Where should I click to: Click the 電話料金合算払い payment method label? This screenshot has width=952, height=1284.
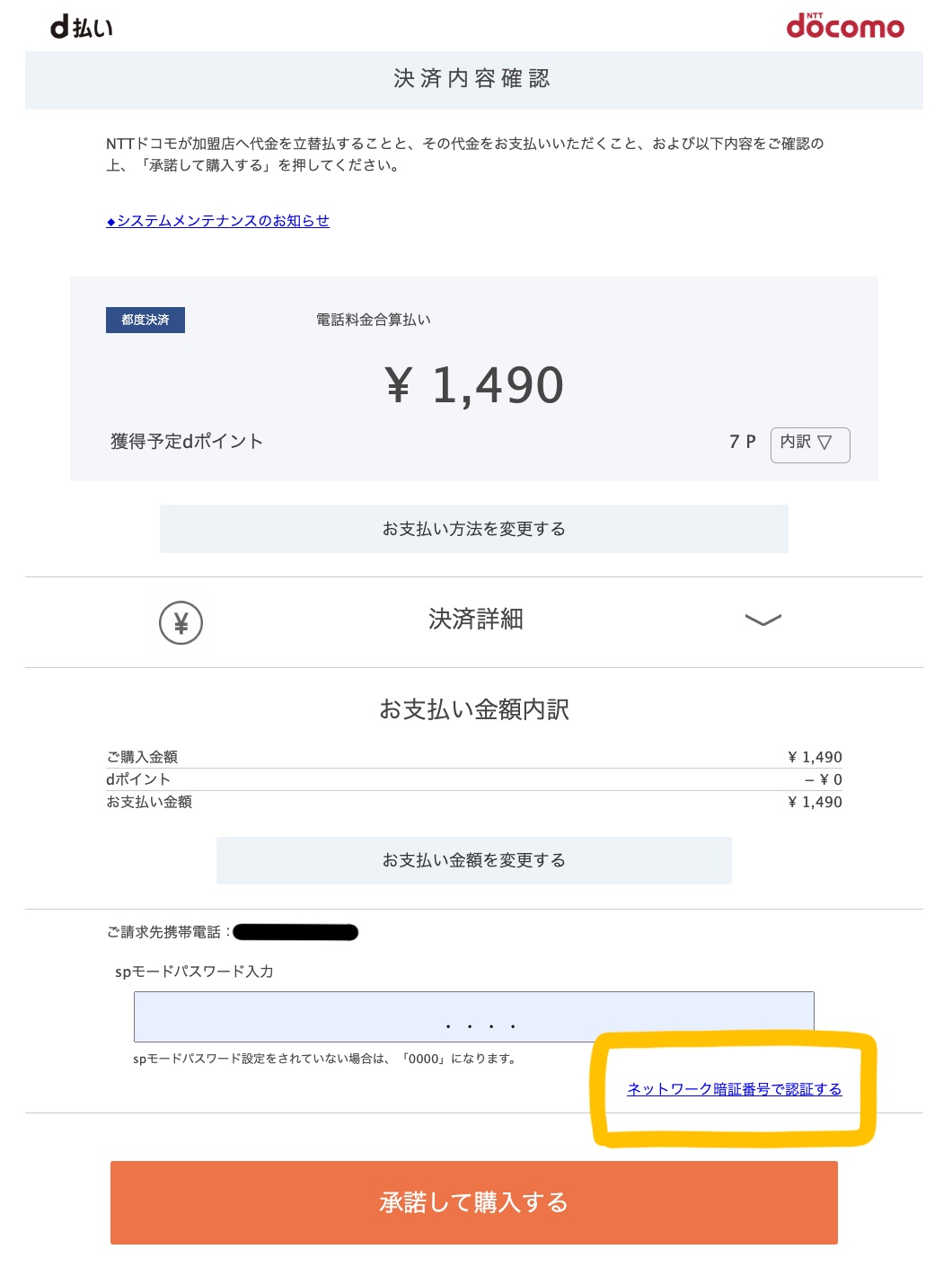[374, 320]
